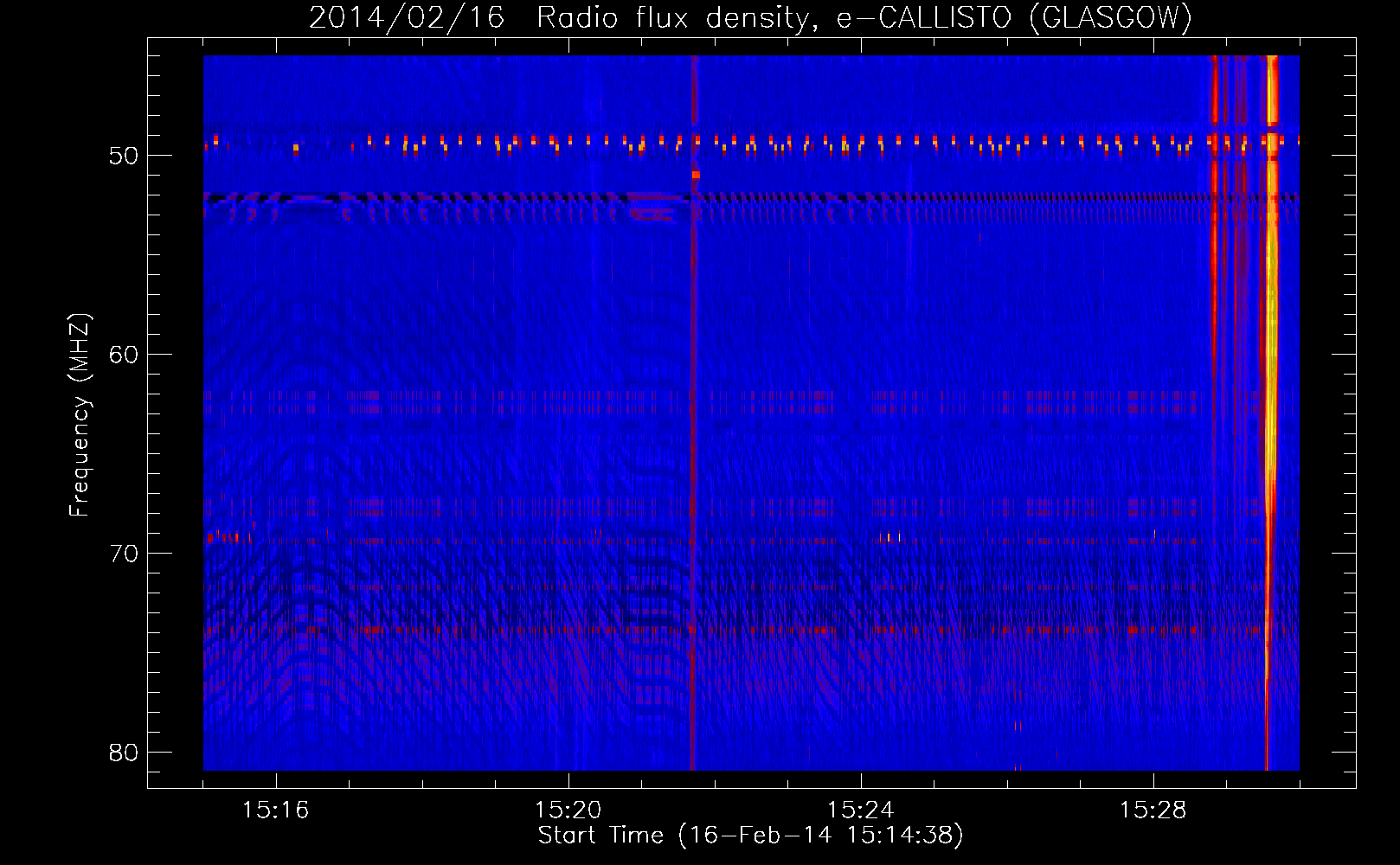Select the Frequency (MHZ) axis title
Image resolution: width=1400 pixels, height=865 pixels.
[x=80, y=414]
